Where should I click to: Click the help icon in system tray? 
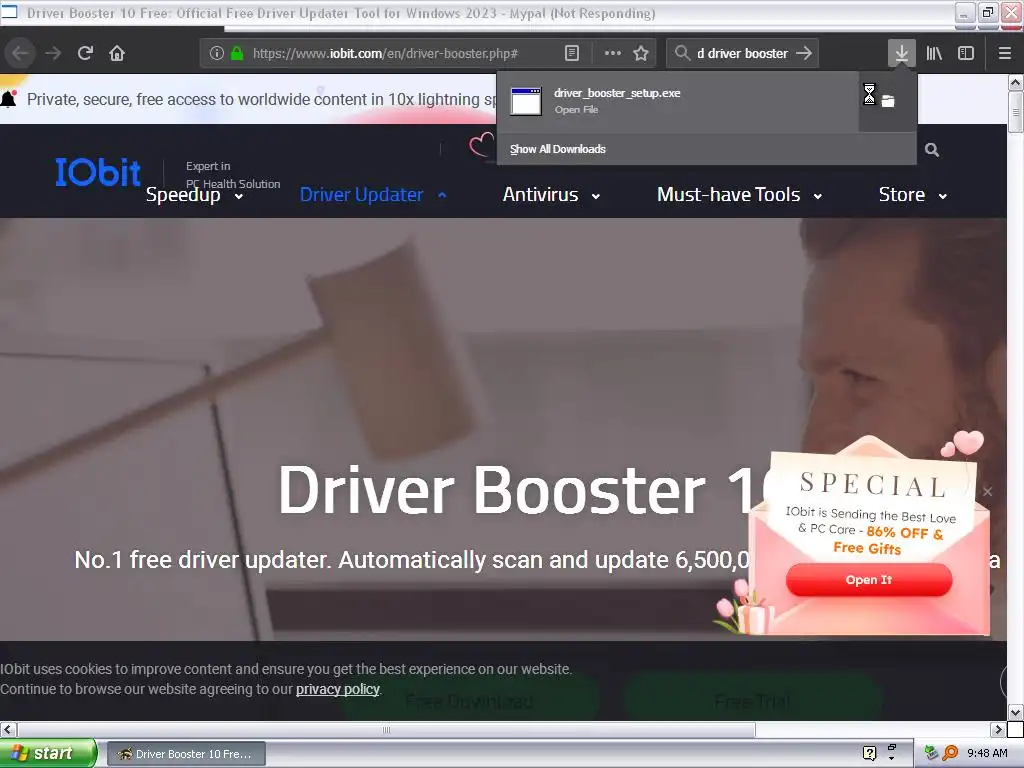tap(869, 753)
